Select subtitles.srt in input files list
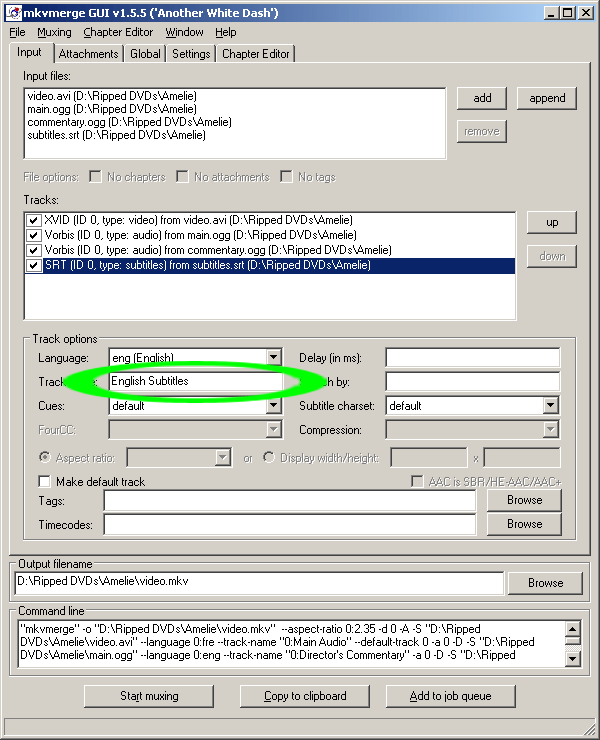Image resolution: width=600 pixels, height=740 pixels. click(116, 135)
